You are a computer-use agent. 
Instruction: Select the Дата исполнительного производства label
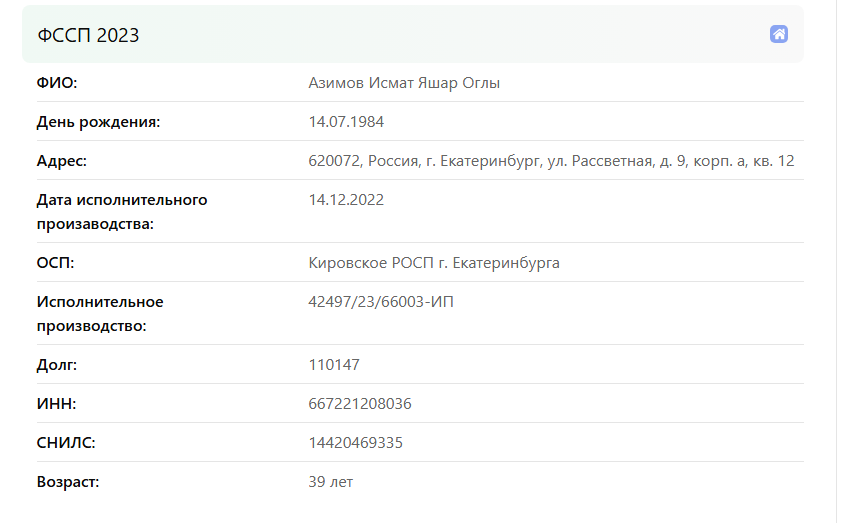tap(122, 212)
